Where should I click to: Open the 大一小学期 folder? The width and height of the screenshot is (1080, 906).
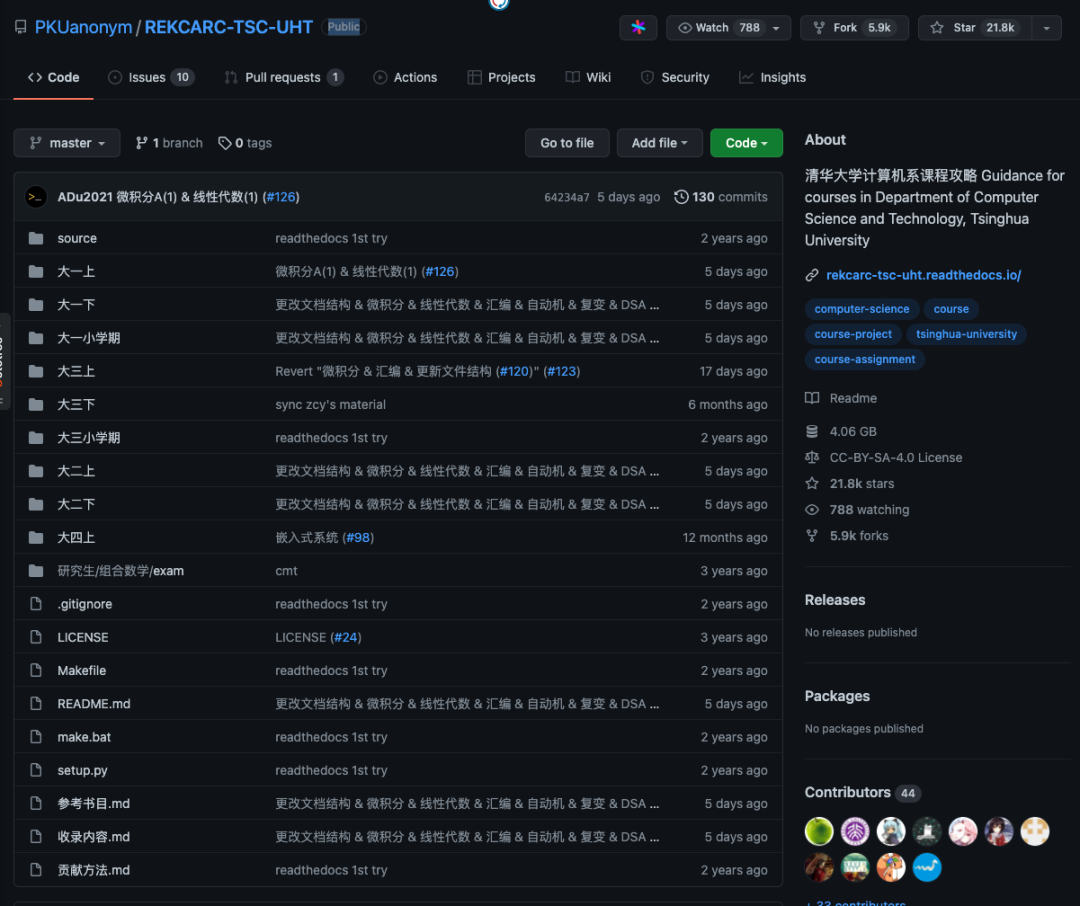88,338
